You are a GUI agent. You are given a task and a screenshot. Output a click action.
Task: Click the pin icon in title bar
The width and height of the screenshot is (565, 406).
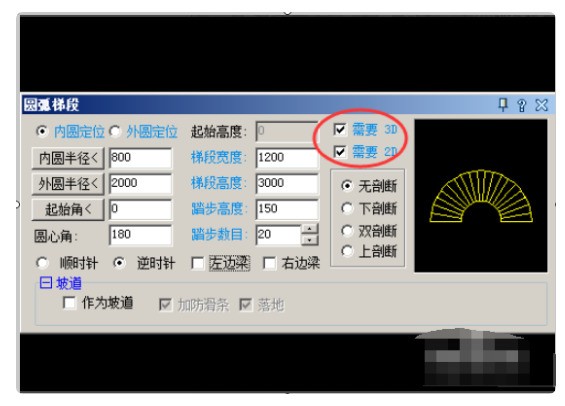pyautogui.click(x=503, y=105)
